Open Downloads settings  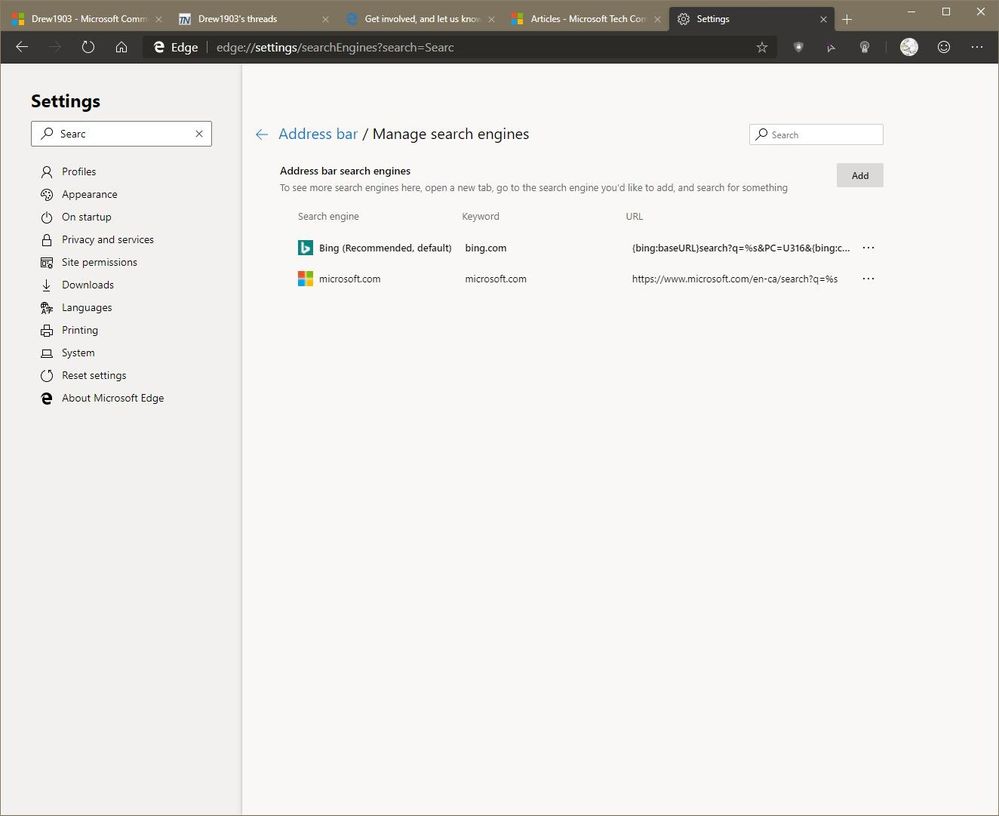[x=88, y=285]
